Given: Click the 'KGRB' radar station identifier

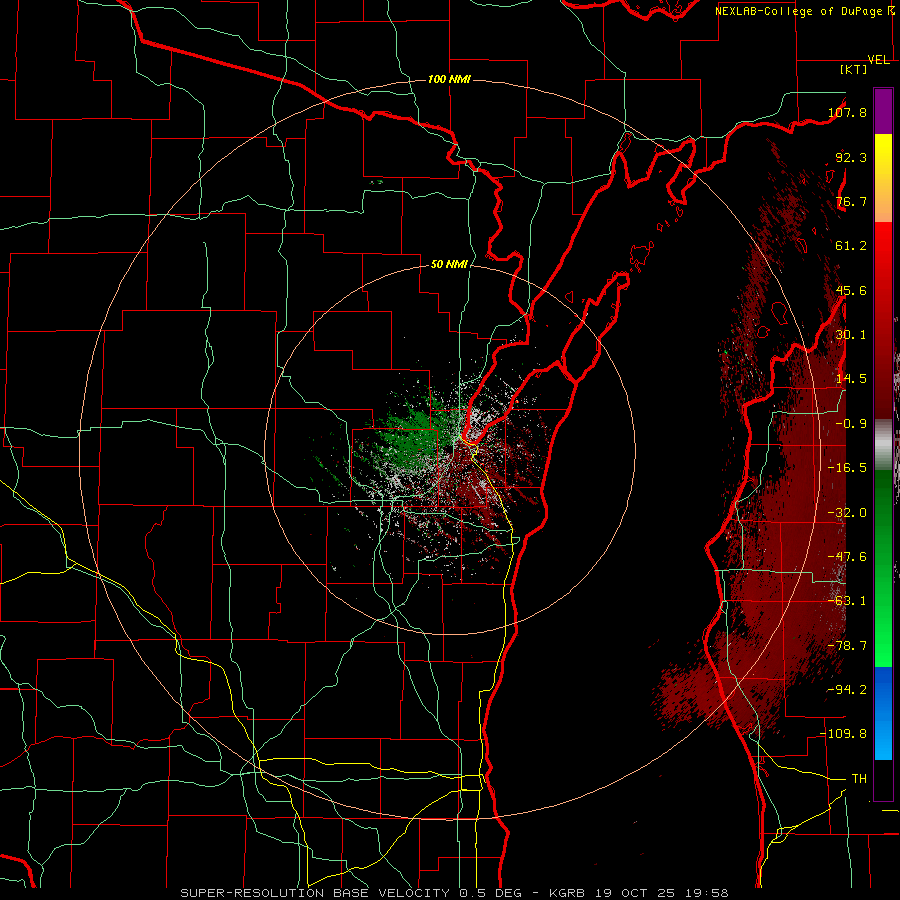Looking at the screenshot, I should (x=568, y=893).
